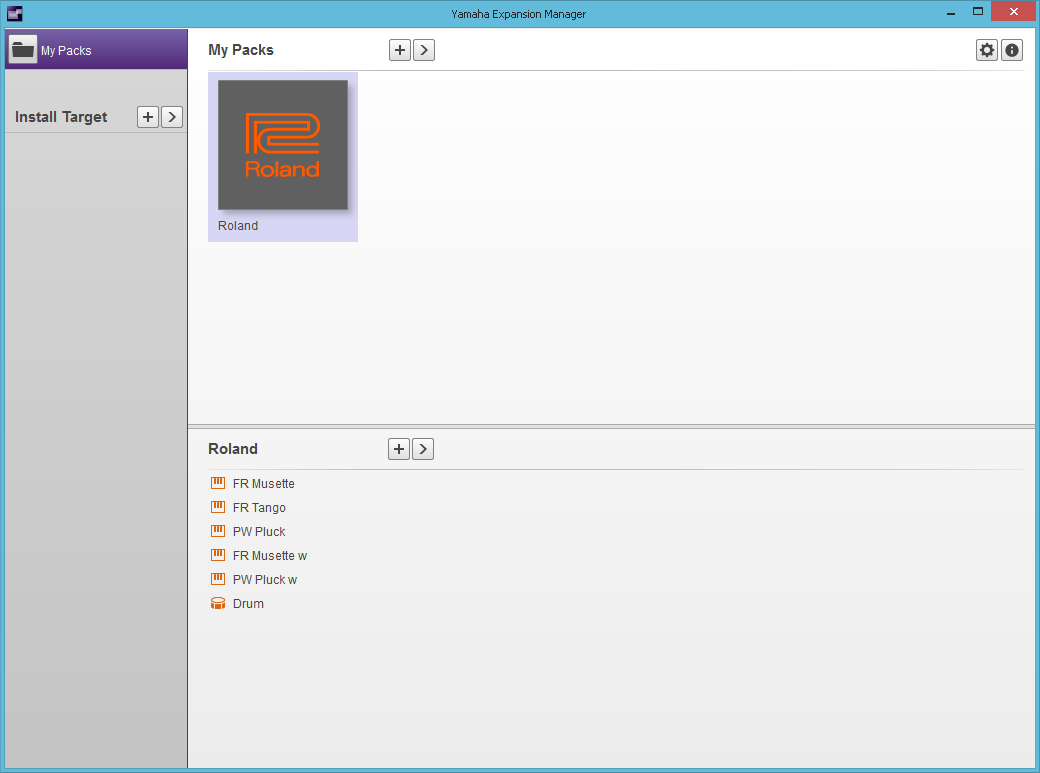The width and height of the screenshot is (1040, 773).
Task: Open Install Target arrow menu
Action: tap(172, 117)
